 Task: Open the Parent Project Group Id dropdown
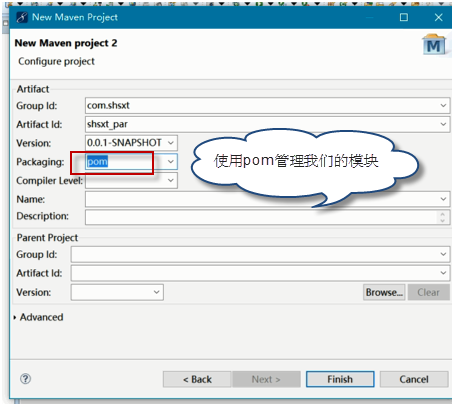pos(443,254)
